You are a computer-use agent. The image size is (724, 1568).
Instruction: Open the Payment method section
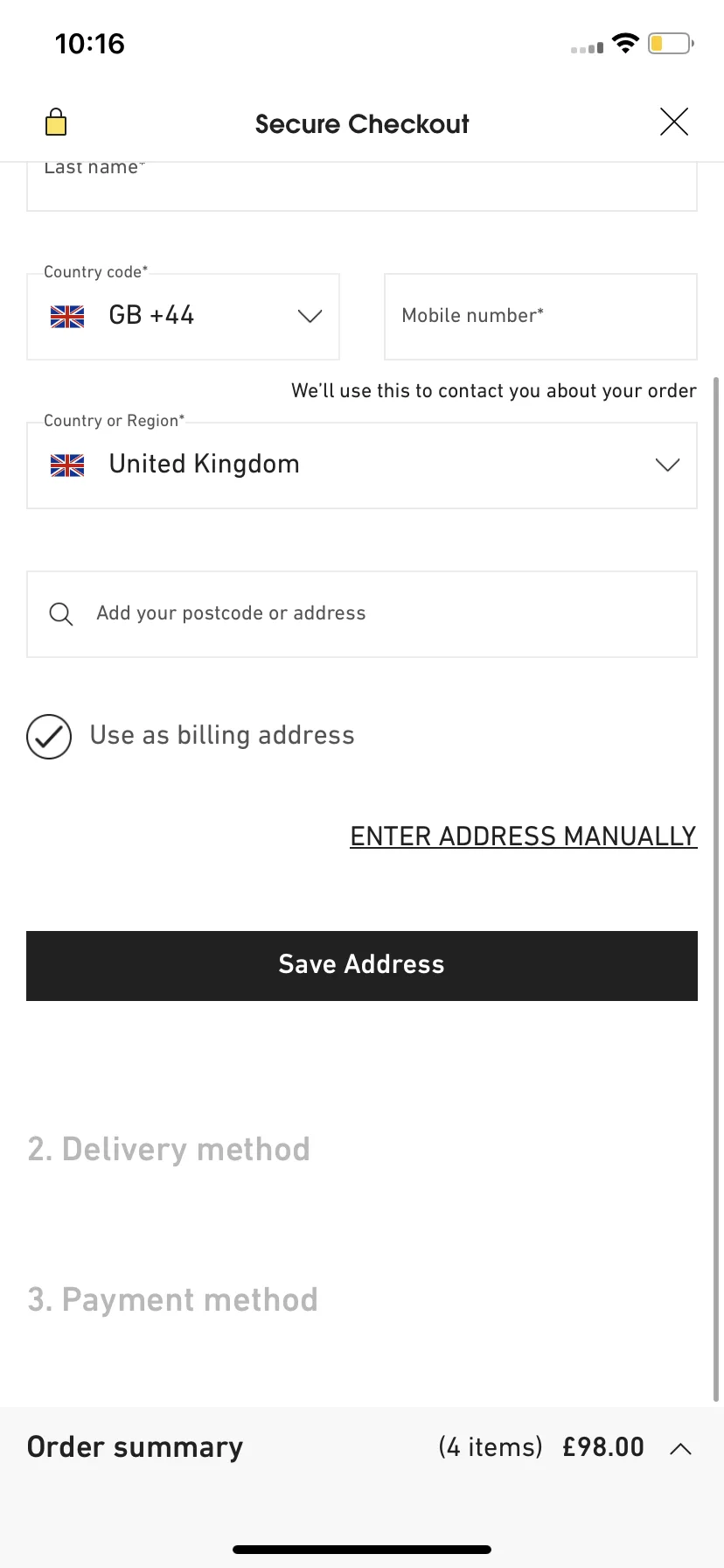[x=172, y=1299]
